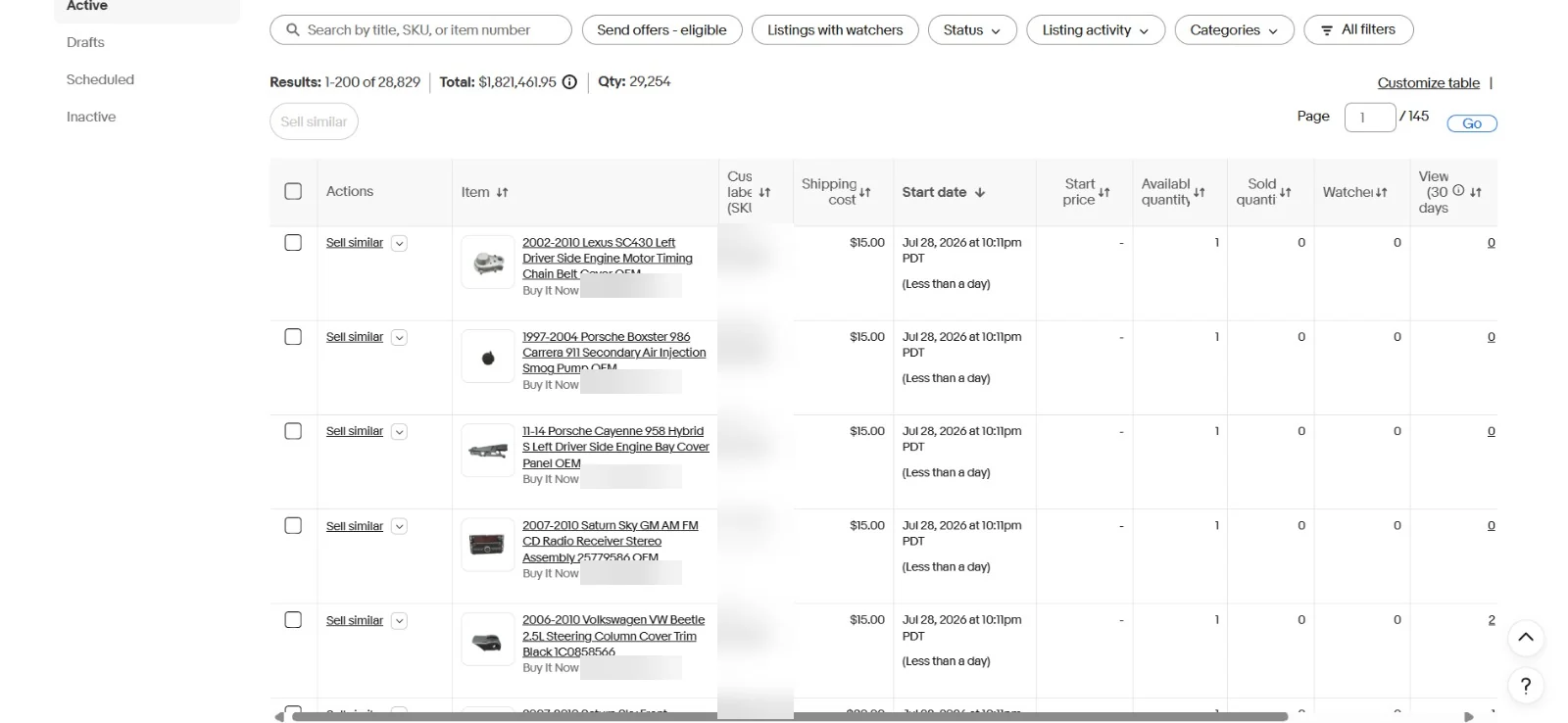Click the Lexus SC430 listing thumbnail
This screenshot has height=723, width=1568.
(x=488, y=263)
